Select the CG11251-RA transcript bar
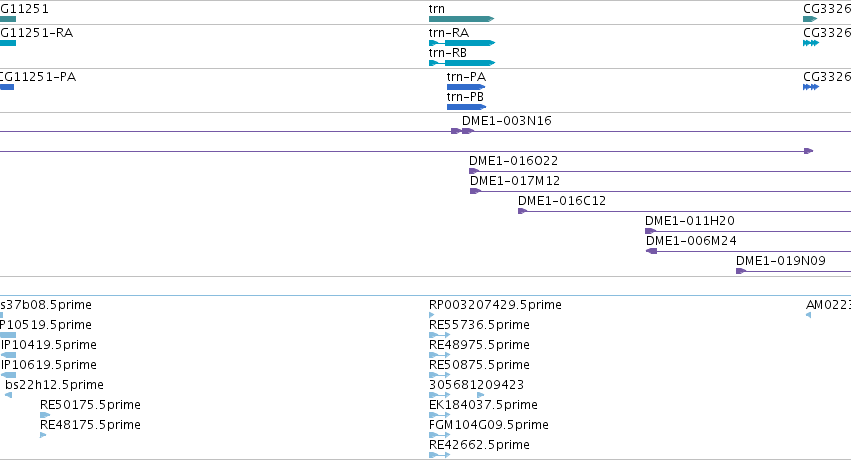This screenshot has width=851, height=460. 8,43
